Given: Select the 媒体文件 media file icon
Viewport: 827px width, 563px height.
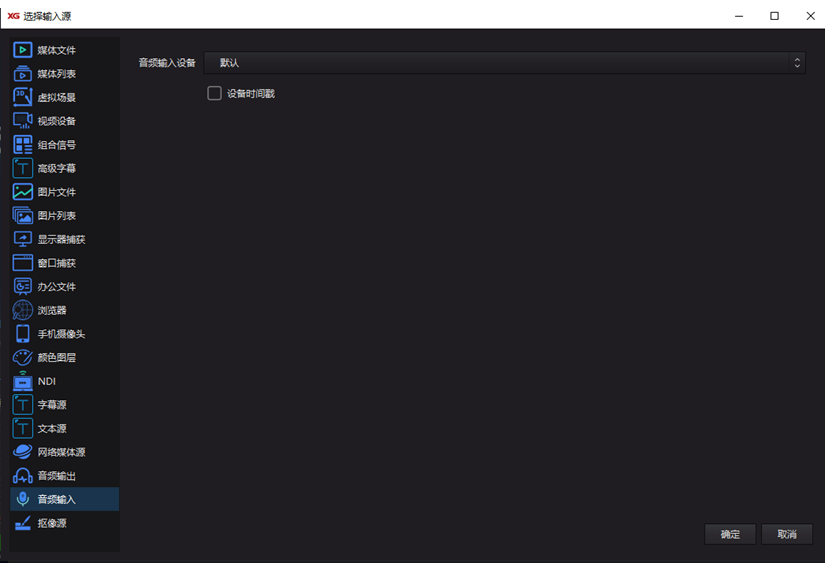Looking at the screenshot, I should 22,50.
